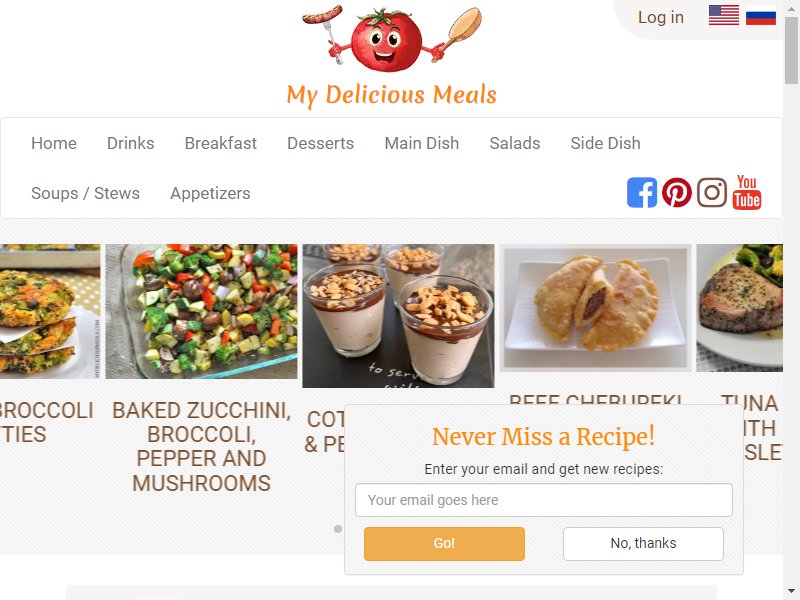This screenshot has width=800, height=600.
Task: Submit email with the Go! button
Action: pyautogui.click(x=444, y=544)
